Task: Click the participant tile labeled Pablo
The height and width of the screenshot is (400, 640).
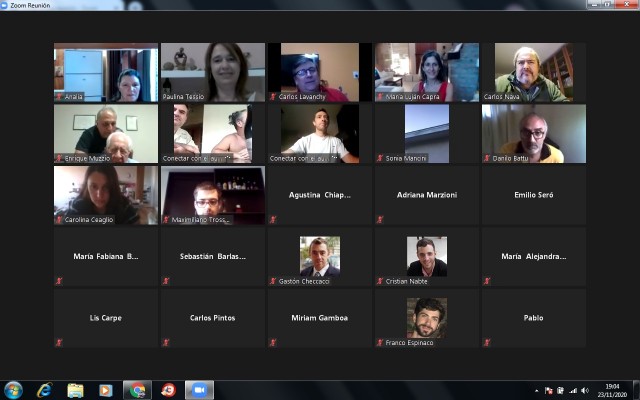Action: pos(533,318)
